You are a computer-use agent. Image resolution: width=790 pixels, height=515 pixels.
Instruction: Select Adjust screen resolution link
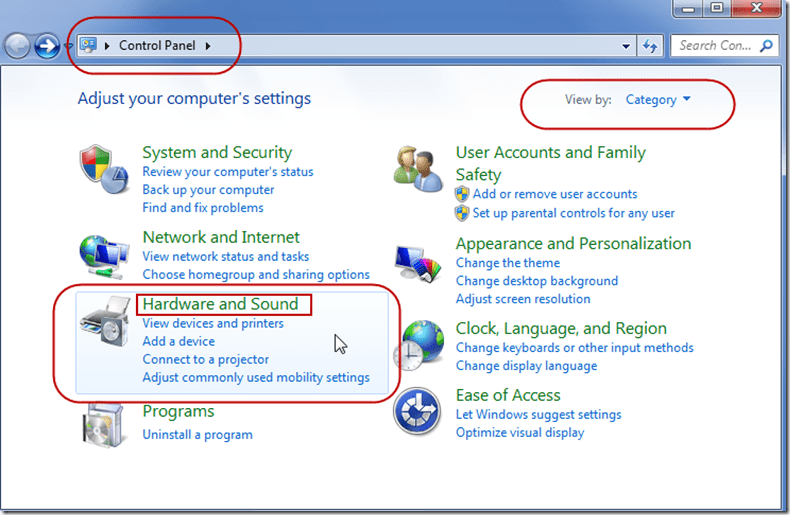523,299
